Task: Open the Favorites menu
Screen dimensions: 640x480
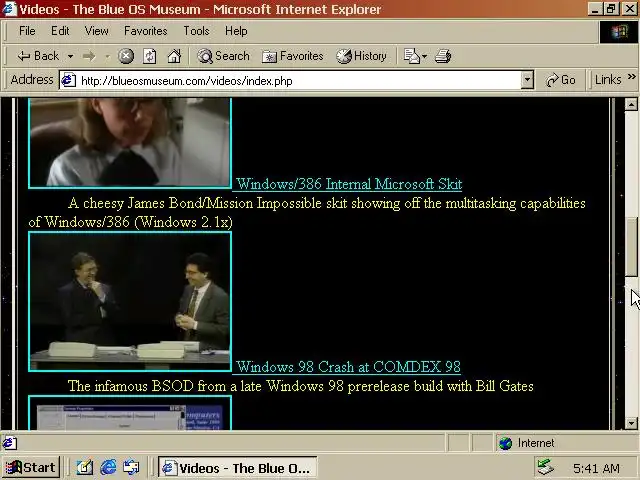Action: (146, 31)
